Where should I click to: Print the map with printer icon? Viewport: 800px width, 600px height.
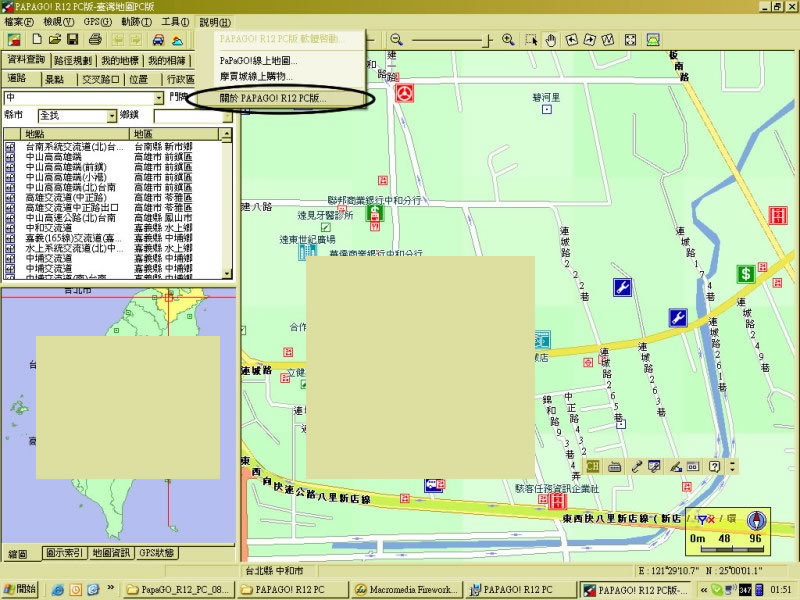[95, 39]
